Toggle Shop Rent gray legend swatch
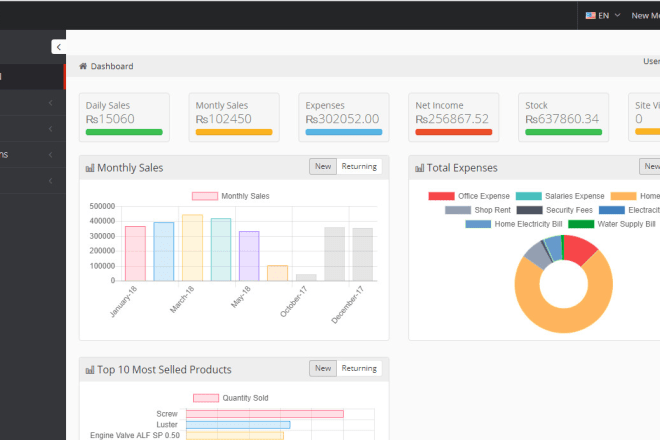The height and width of the screenshot is (440, 660). (458, 210)
